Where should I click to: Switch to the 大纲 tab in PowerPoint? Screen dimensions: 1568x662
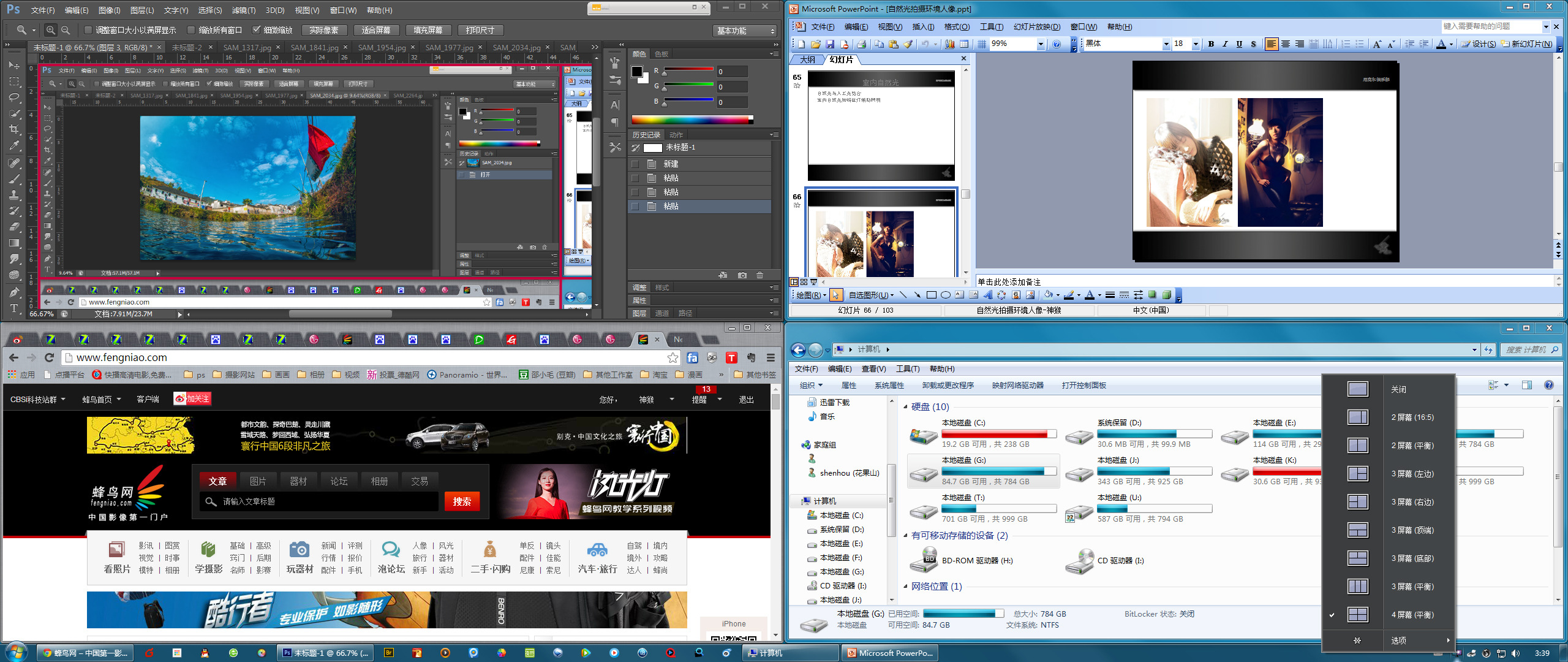click(807, 59)
